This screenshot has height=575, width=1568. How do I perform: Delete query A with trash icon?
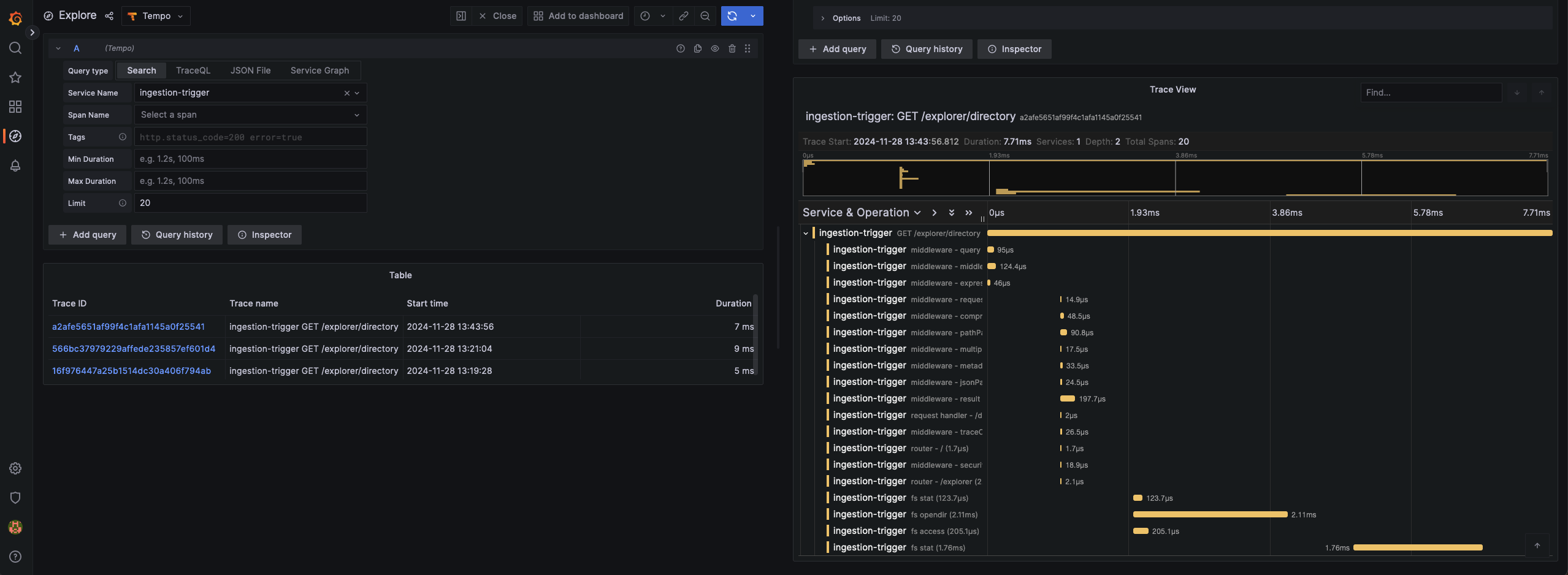coord(732,48)
